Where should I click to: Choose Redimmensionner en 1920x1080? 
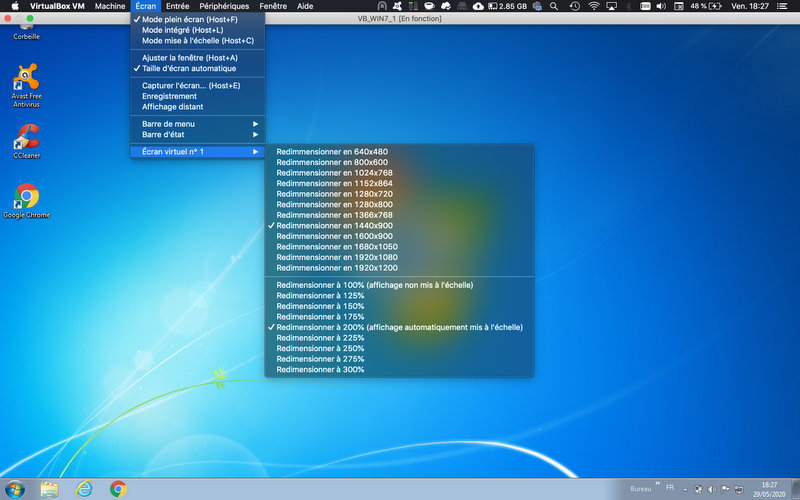click(x=399, y=257)
